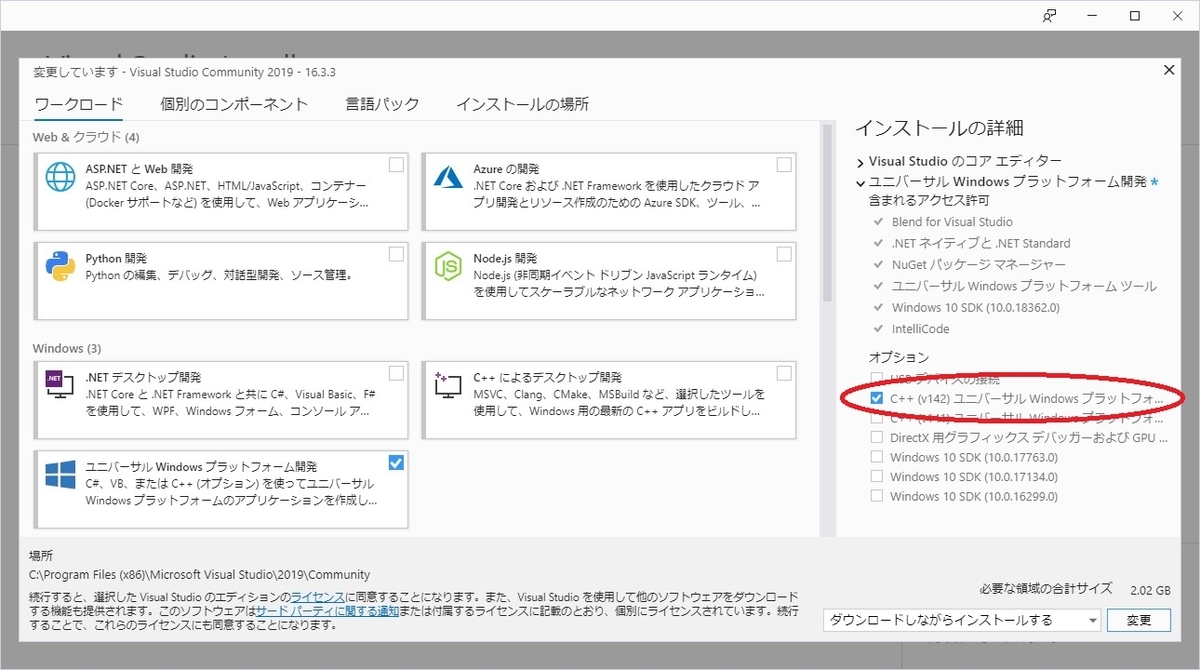
Task: Select the Blend for Visual Studio entry
Action: click(952, 222)
